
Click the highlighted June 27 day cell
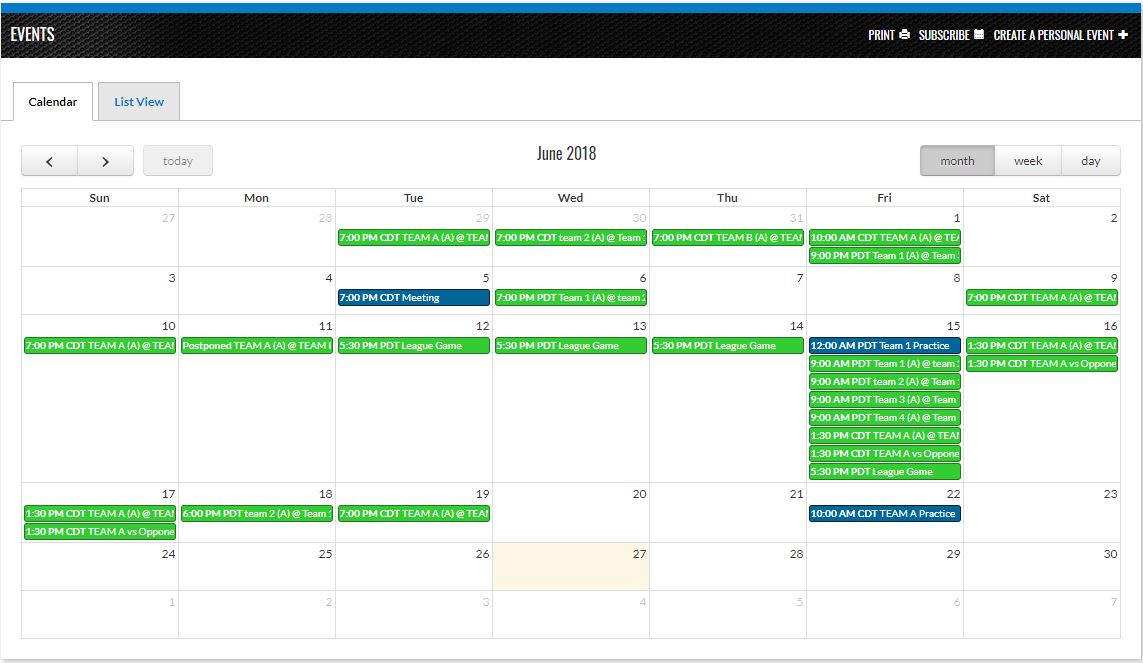tap(570, 572)
